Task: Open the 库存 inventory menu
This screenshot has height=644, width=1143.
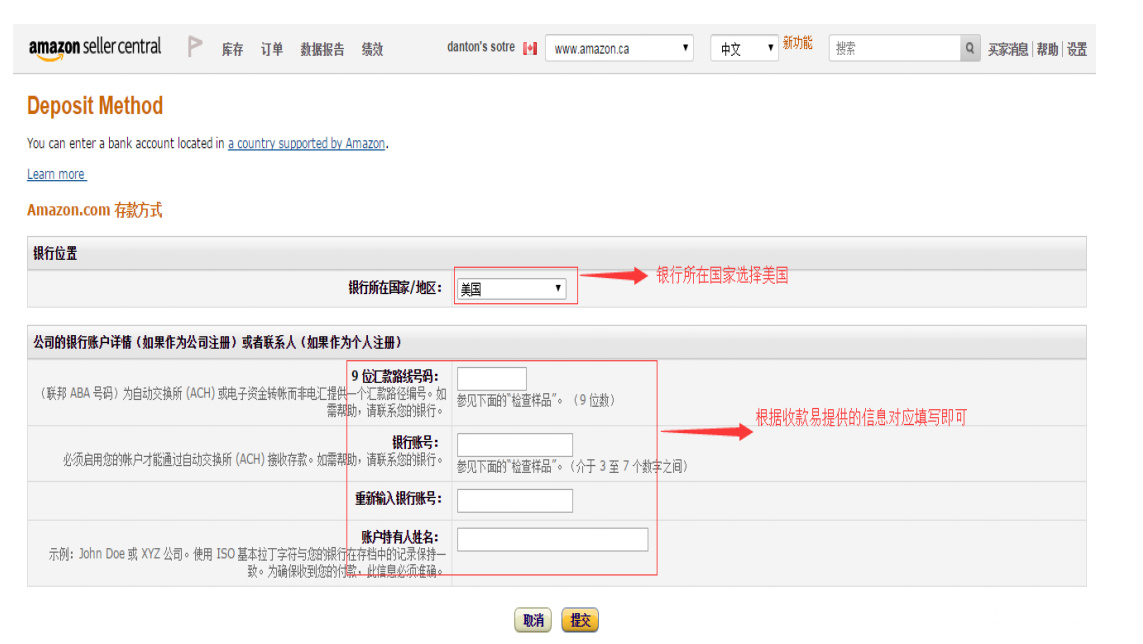Action: [233, 48]
